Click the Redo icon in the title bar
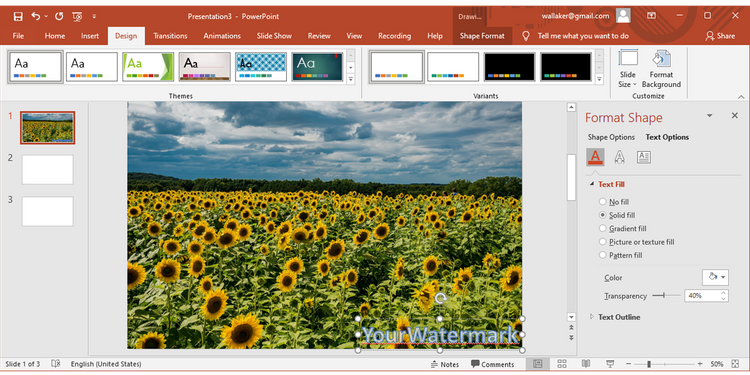 click(x=59, y=16)
